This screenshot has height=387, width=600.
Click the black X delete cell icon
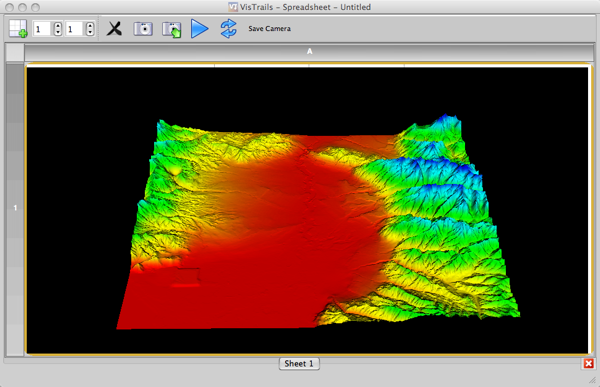[114, 29]
